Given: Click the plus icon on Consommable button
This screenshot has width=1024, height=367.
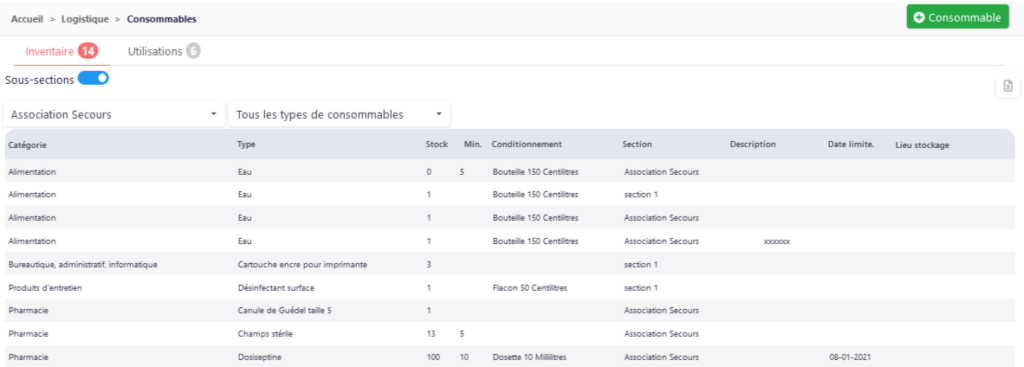Looking at the screenshot, I should [919, 18].
